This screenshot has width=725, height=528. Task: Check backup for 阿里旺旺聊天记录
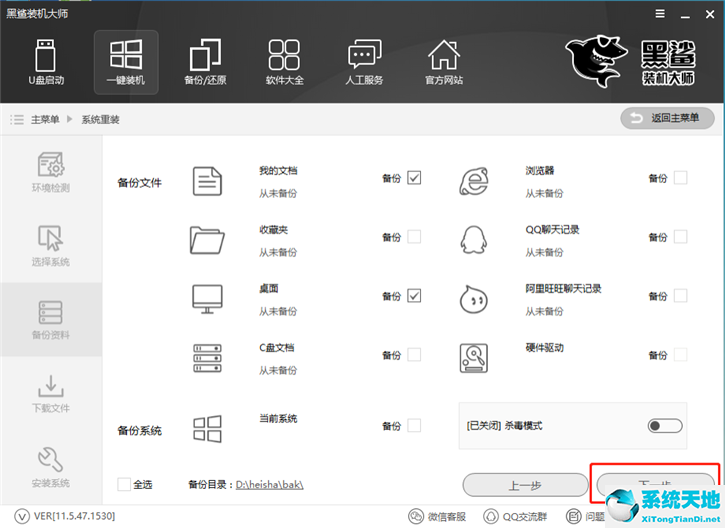click(x=680, y=295)
